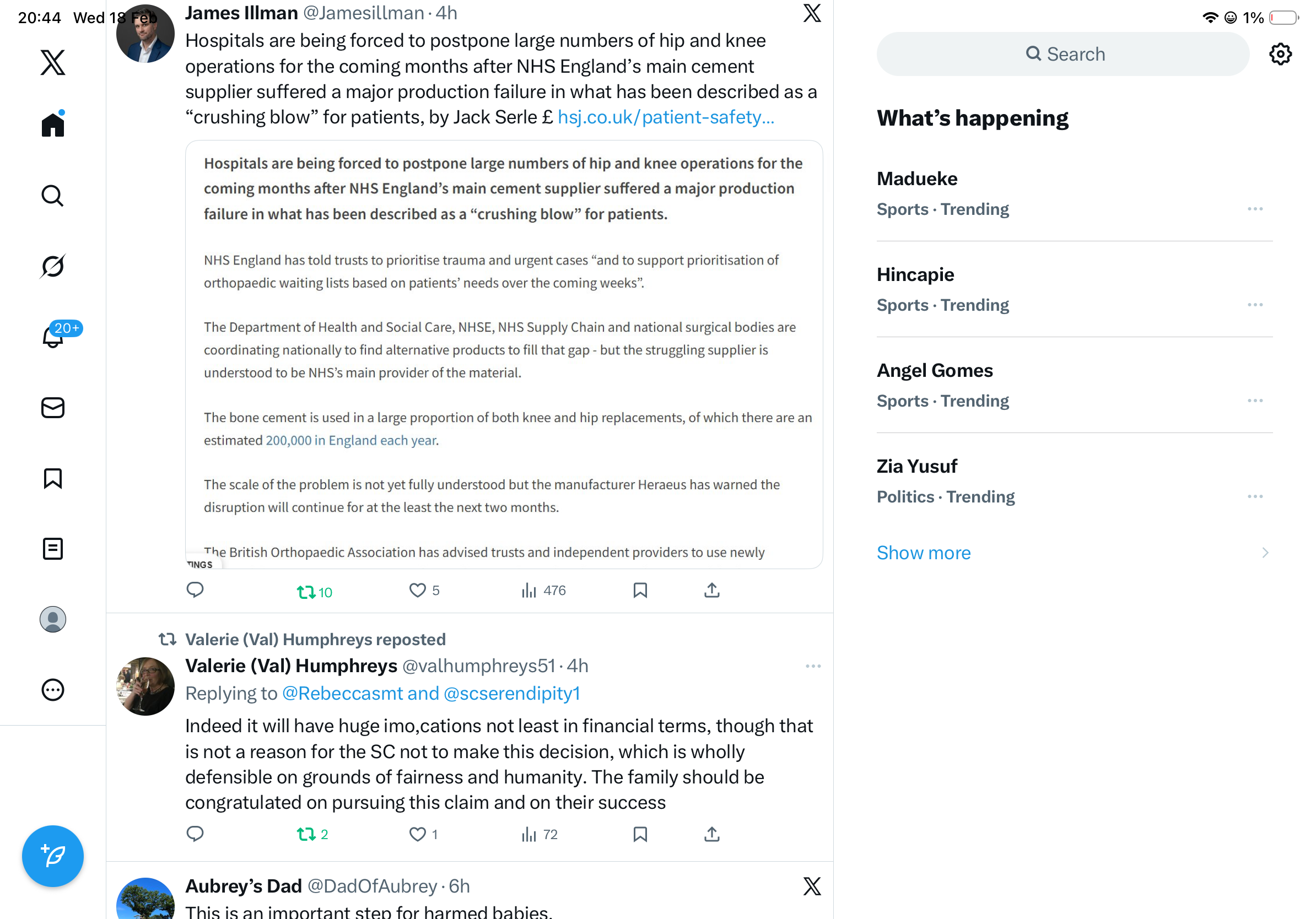Bookmark the James Illman hospital post
The width and height of the screenshot is (1316, 919).
tap(640, 590)
